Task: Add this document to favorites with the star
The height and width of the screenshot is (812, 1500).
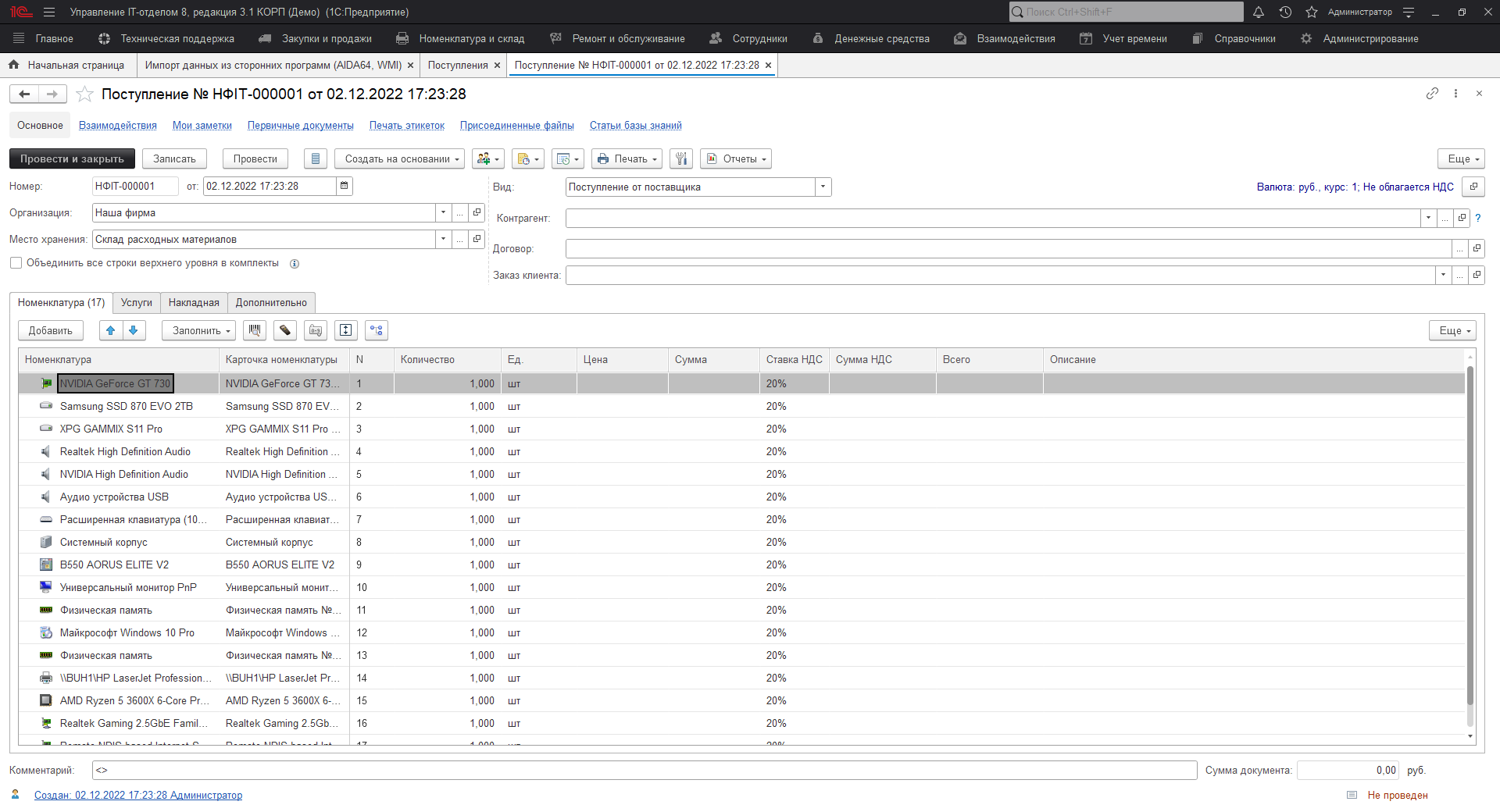Action: 85,94
